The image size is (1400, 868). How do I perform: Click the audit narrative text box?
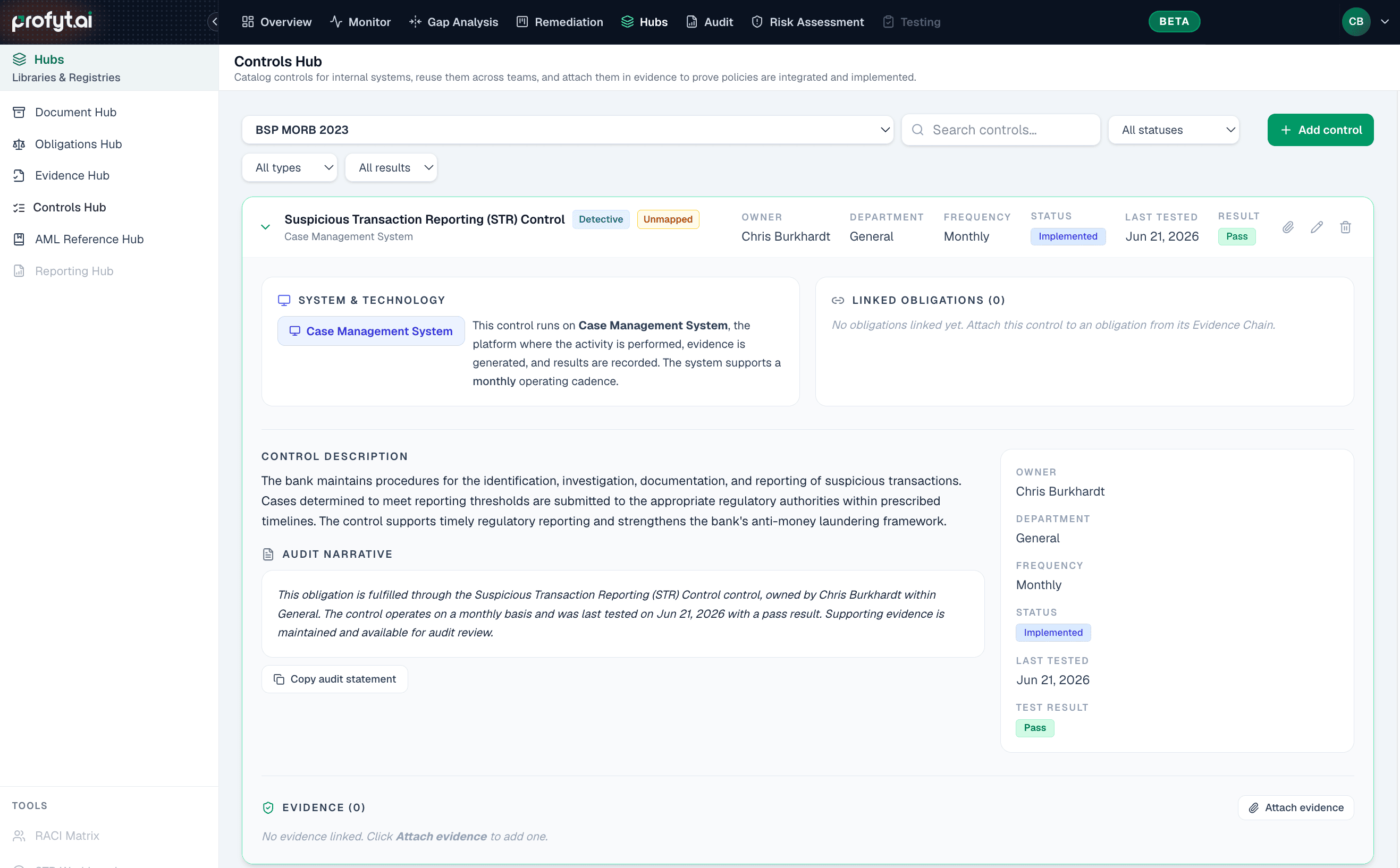coord(623,613)
